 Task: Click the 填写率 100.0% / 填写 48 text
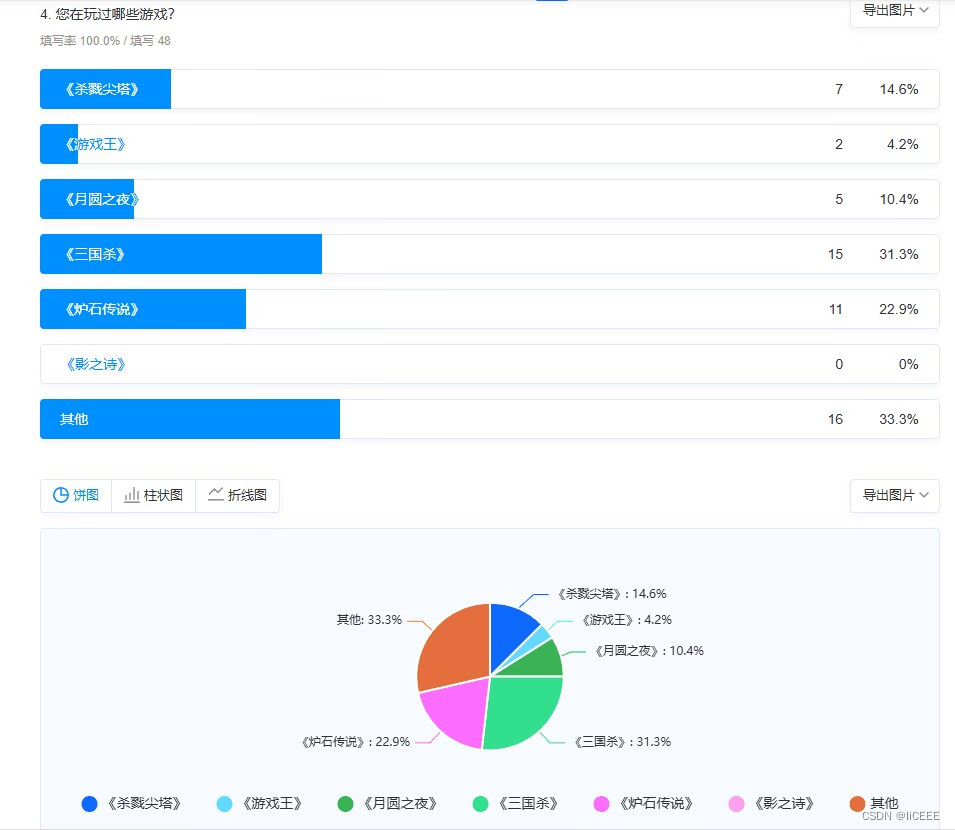[x=105, y=41]
